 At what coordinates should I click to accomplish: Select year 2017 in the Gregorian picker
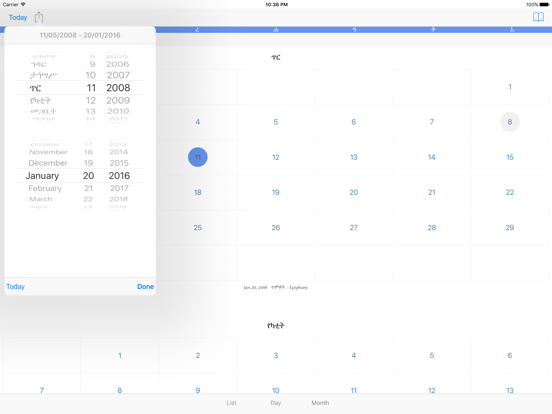tap(119, 188)
